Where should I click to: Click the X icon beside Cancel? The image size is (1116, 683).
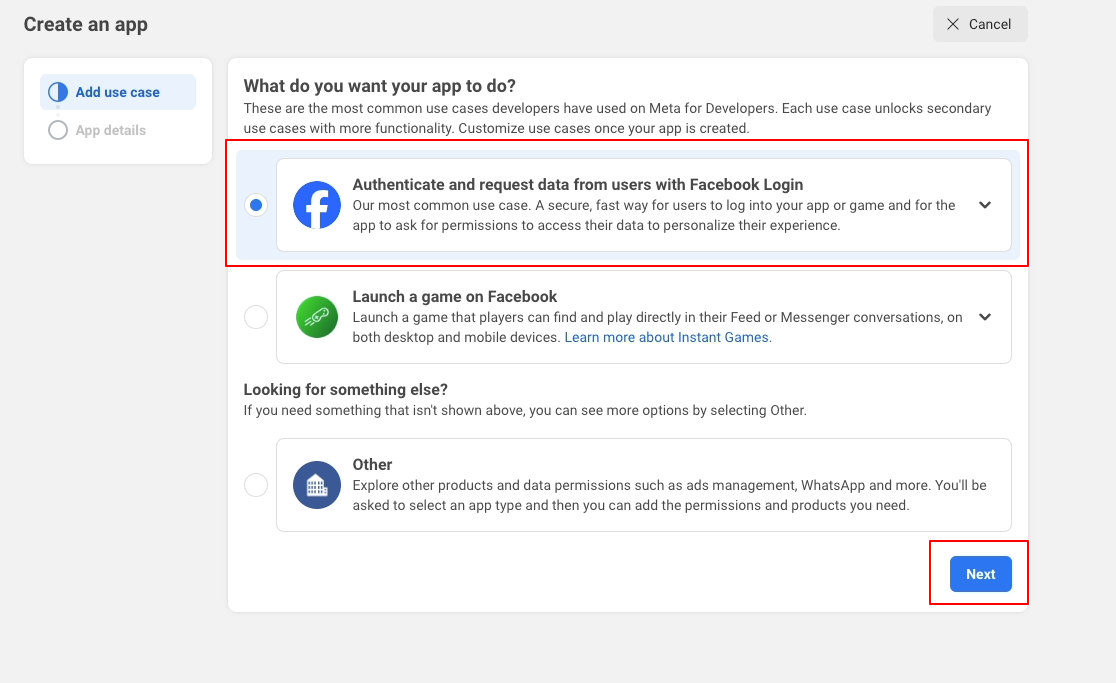[x=953, y=24]
